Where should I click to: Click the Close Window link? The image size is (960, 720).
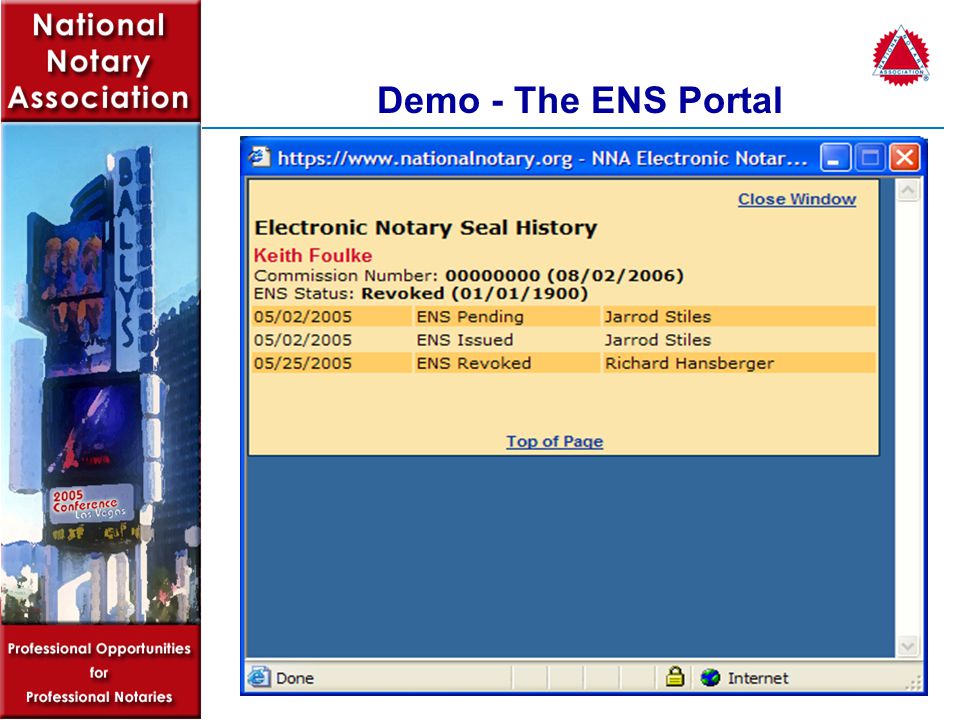[x=797, y=199]
